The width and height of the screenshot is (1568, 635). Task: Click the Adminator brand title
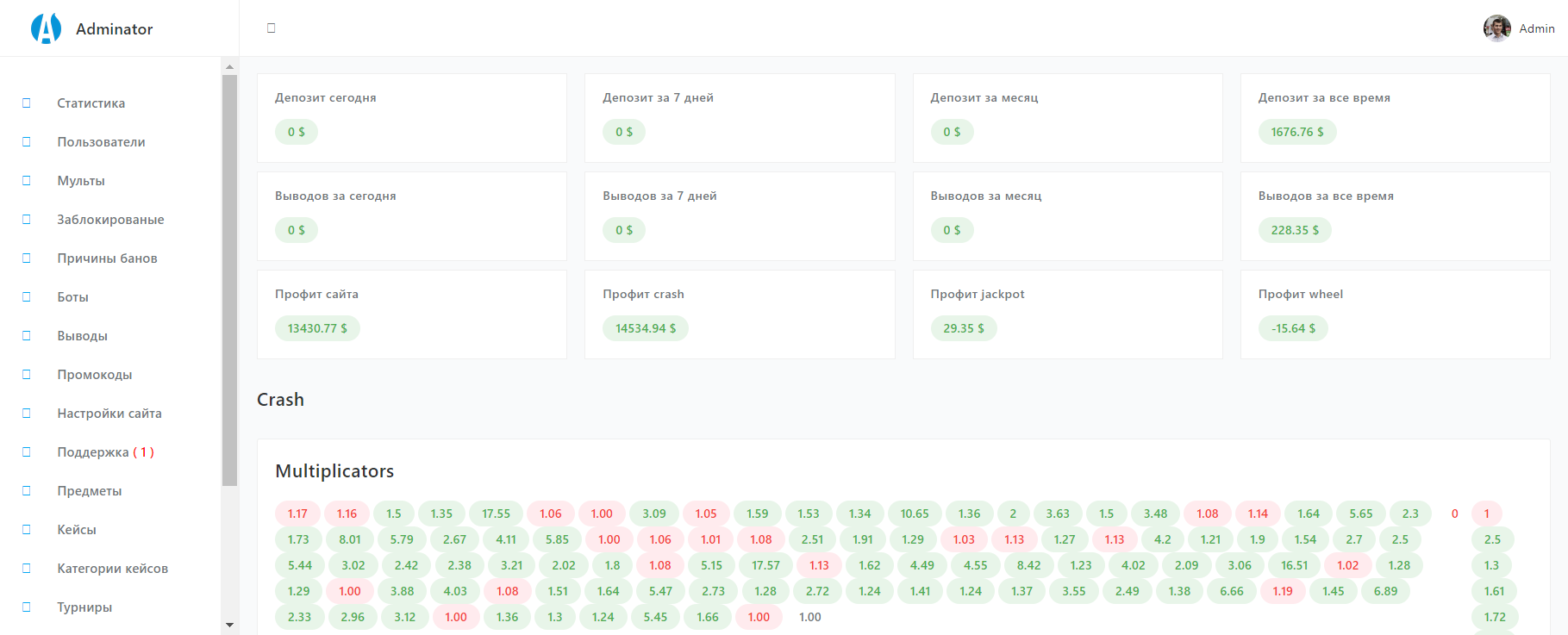point(115,29)
